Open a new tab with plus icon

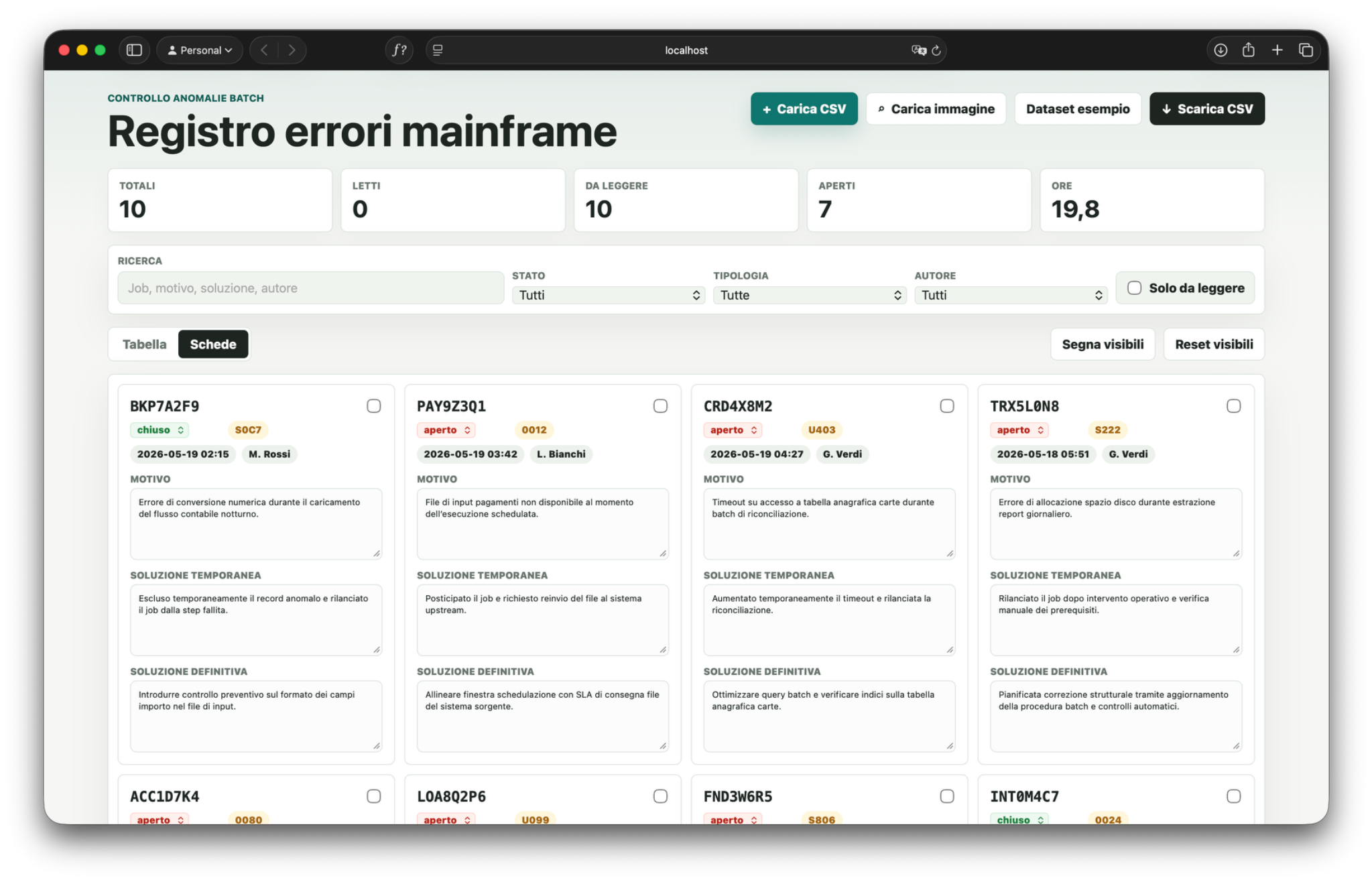(1277, 50)
